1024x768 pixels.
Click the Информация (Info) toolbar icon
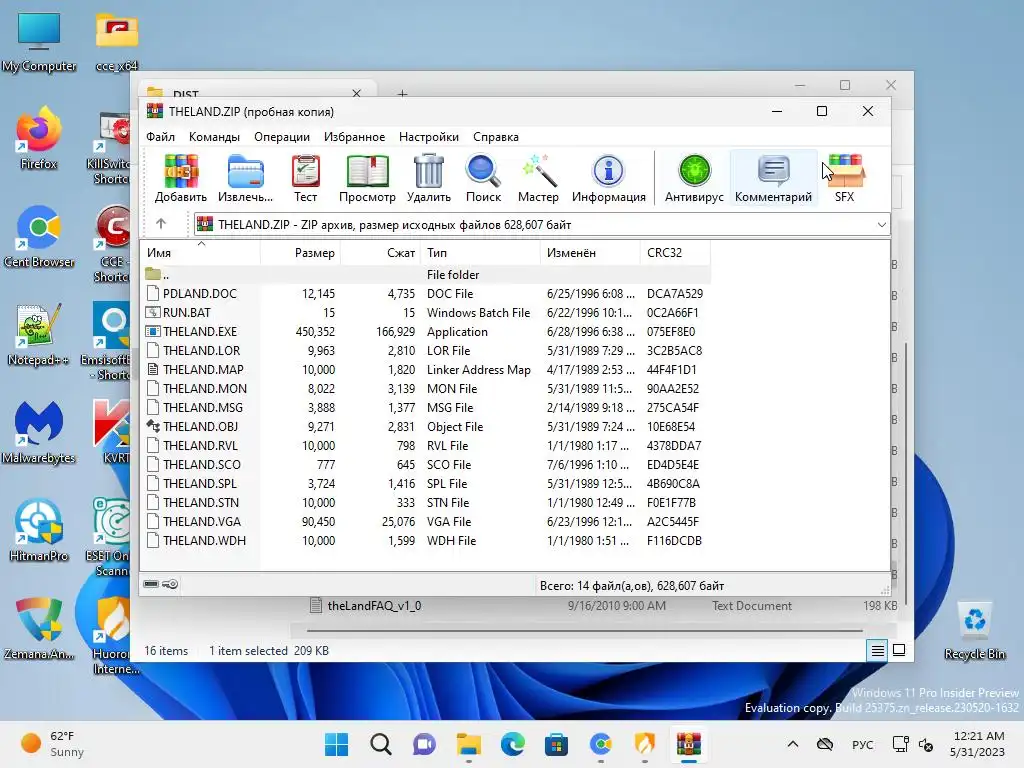[x=609, y=178]
